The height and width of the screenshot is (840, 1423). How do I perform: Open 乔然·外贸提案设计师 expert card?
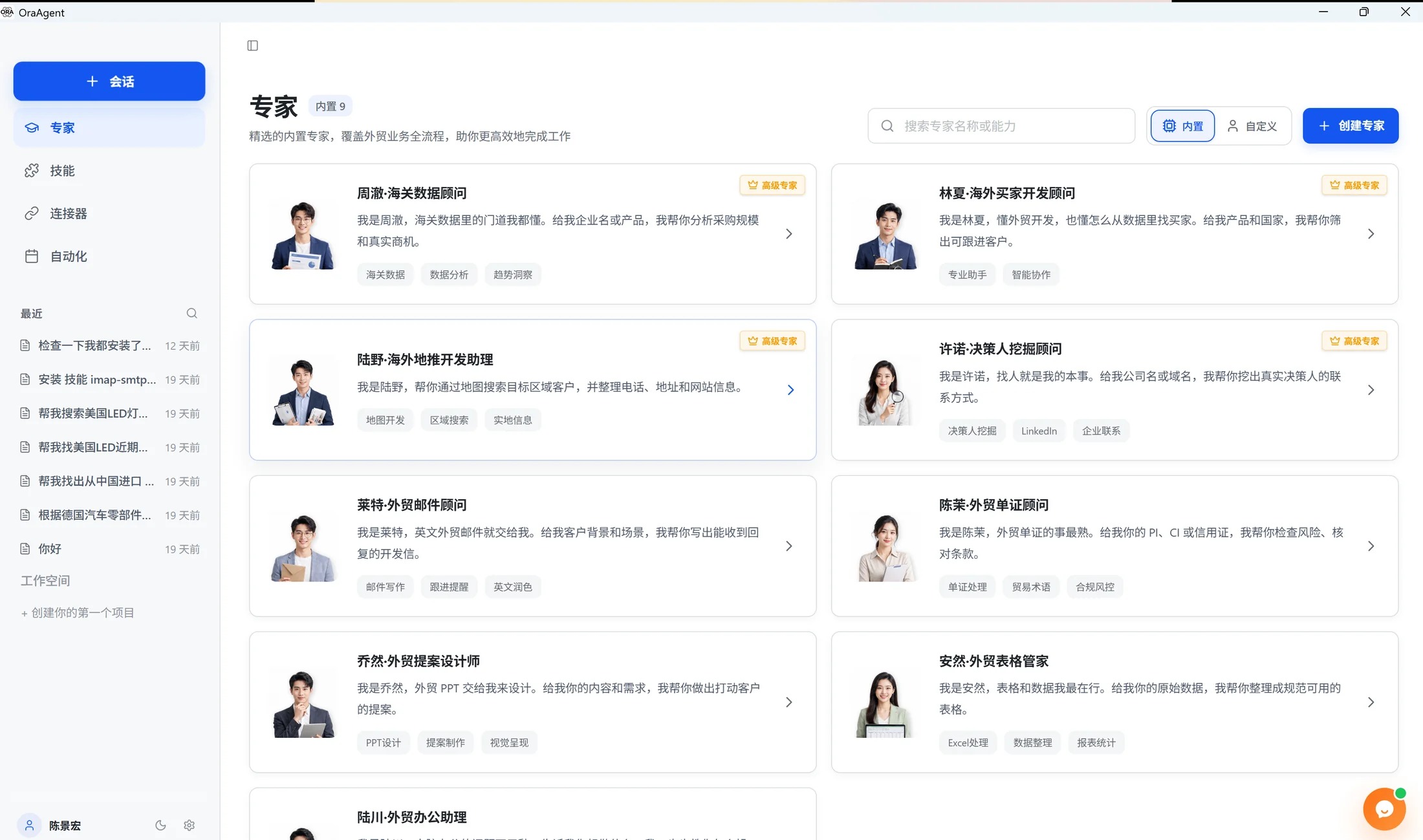(x=533, y=702)
